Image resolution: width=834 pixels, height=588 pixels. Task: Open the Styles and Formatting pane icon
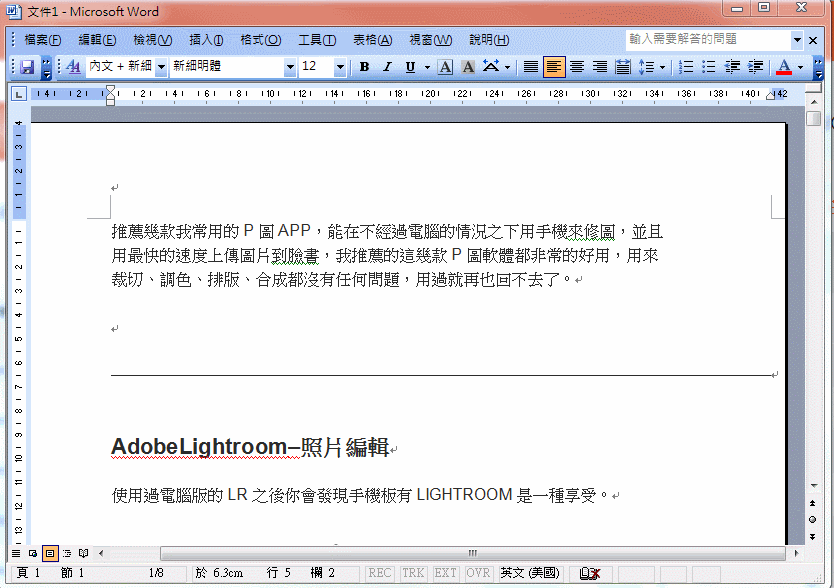(73, 67)
